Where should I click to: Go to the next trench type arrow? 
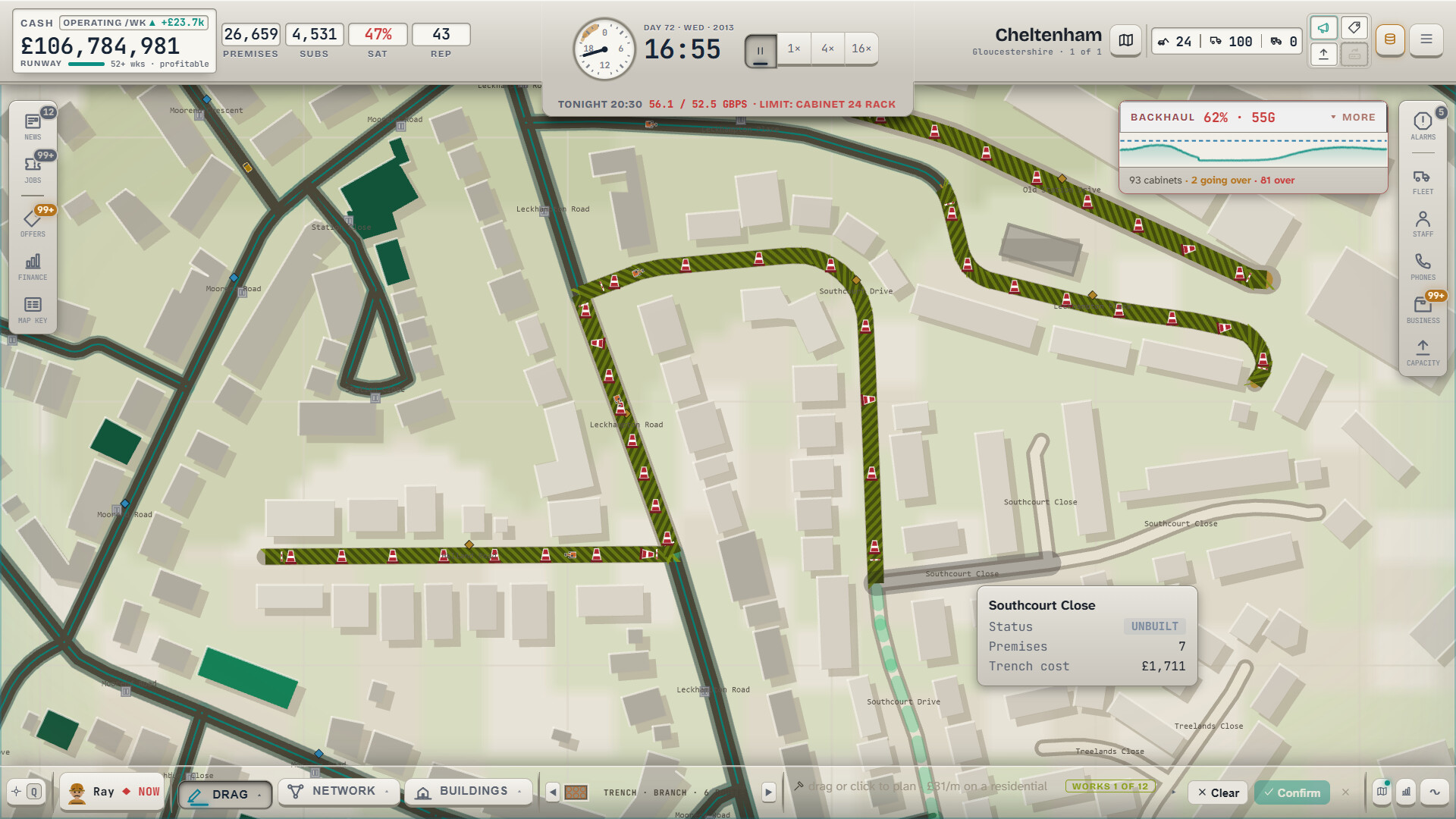[768, 792]
